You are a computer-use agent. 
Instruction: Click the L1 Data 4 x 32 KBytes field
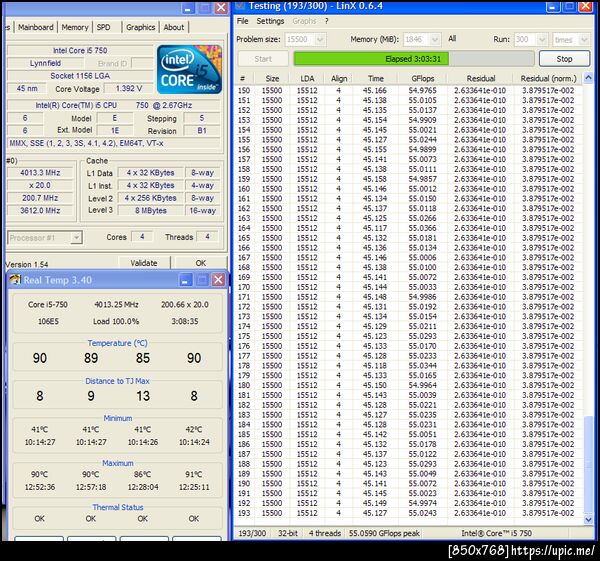(151, 173)
